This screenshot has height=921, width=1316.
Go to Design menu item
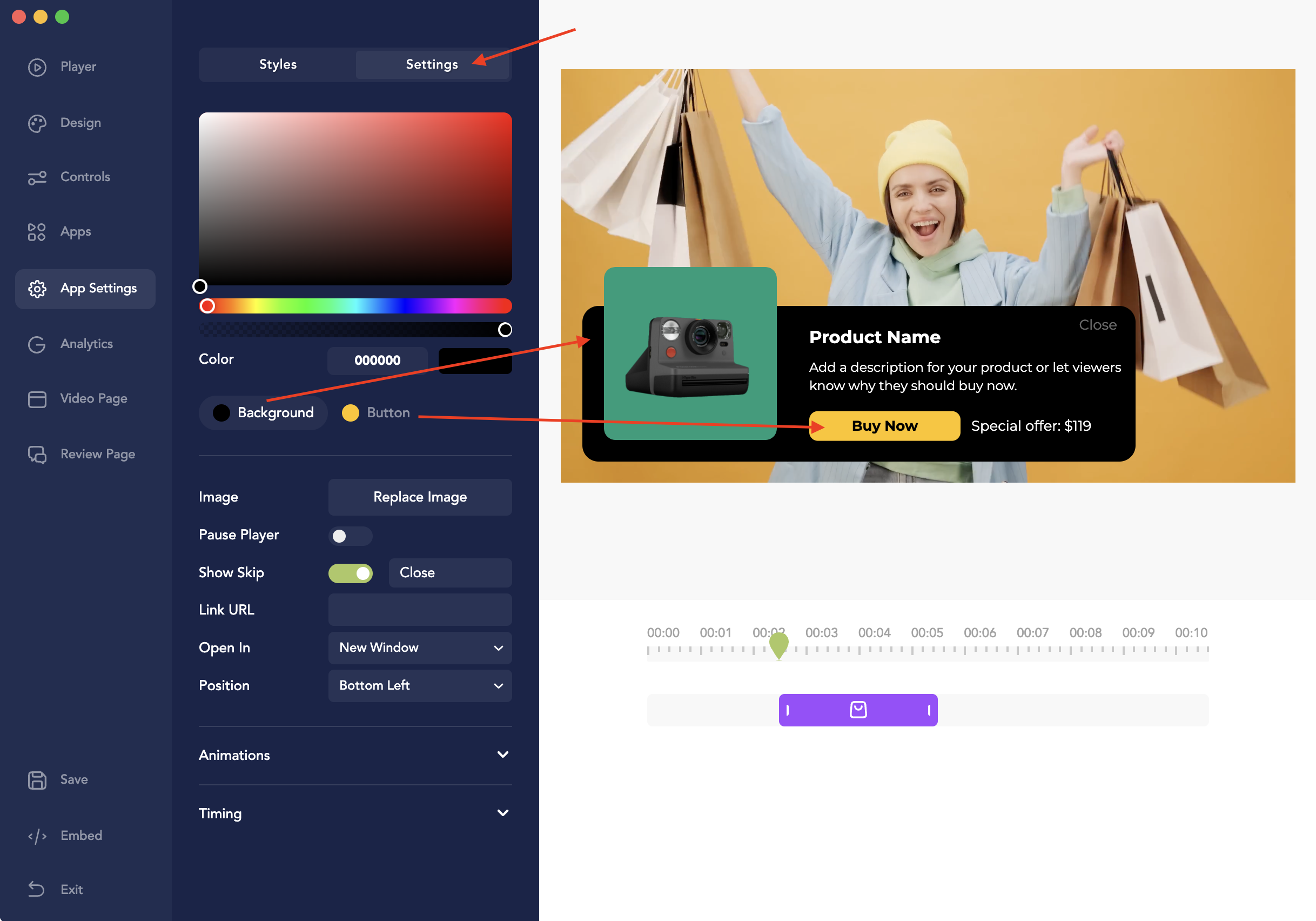click(x=81, y=123)
